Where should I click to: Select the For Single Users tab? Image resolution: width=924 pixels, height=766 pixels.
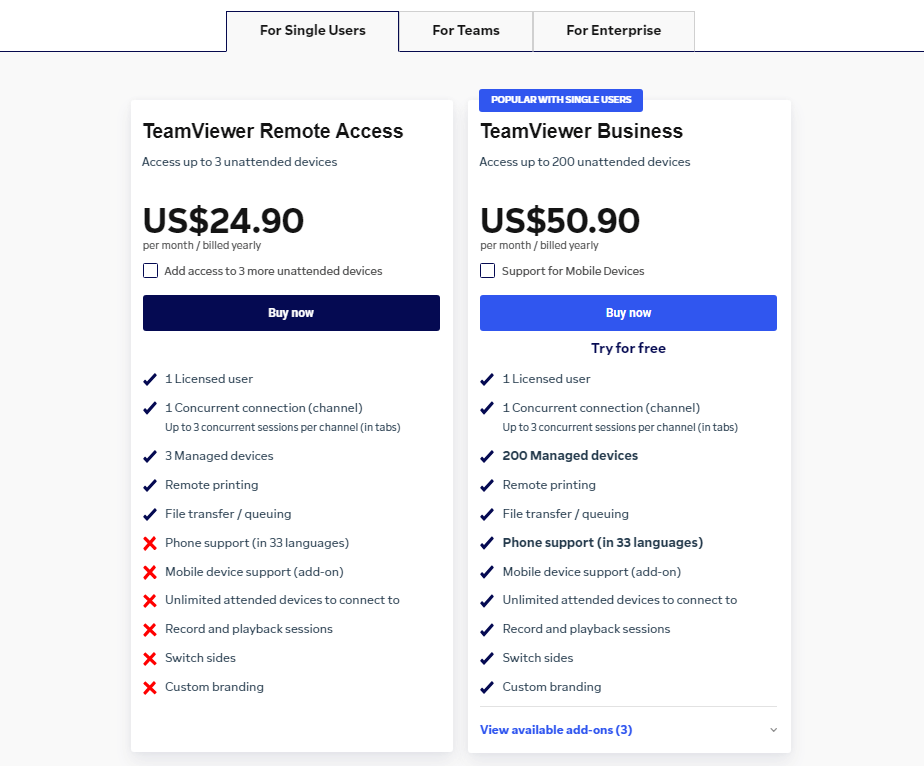pos(312,31)
